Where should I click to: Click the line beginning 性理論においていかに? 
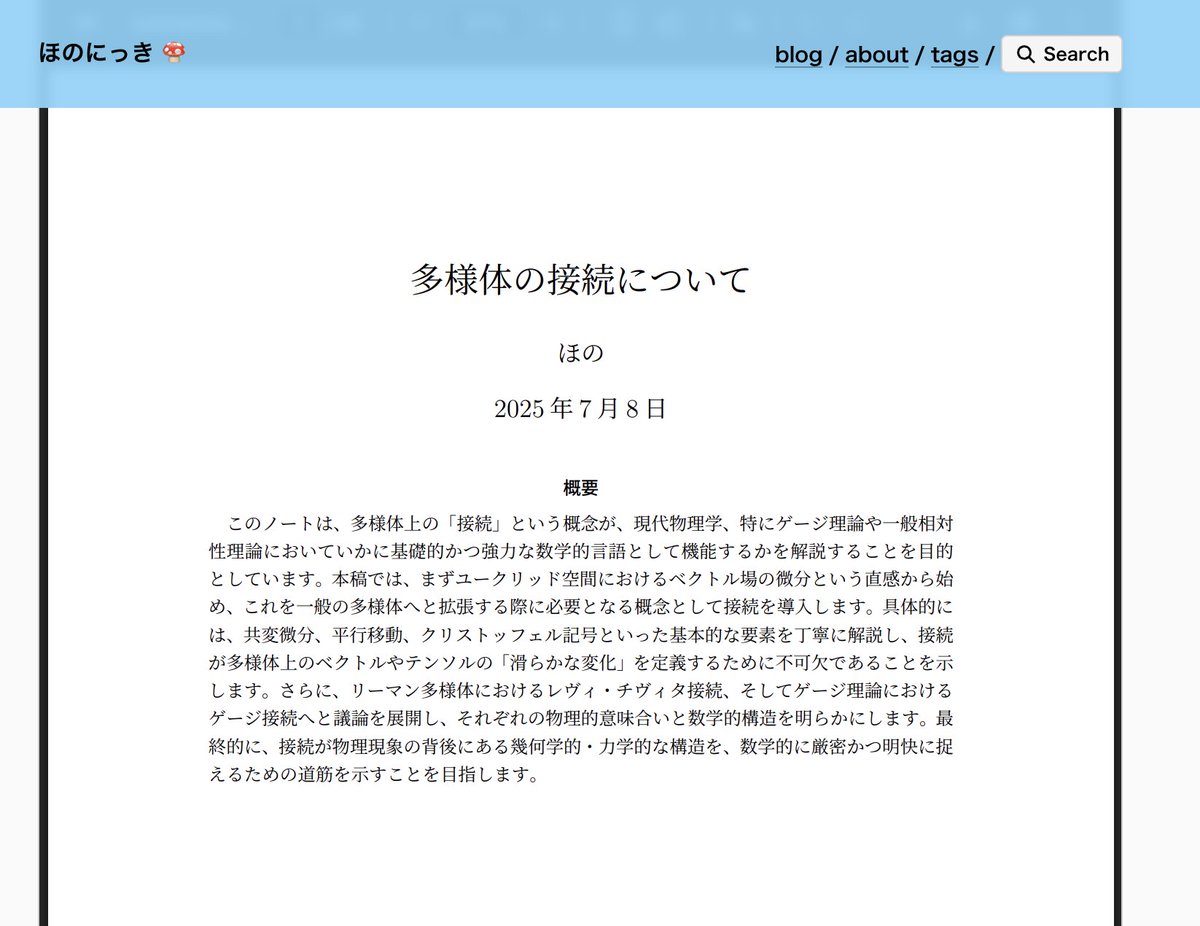click(582, 551)
